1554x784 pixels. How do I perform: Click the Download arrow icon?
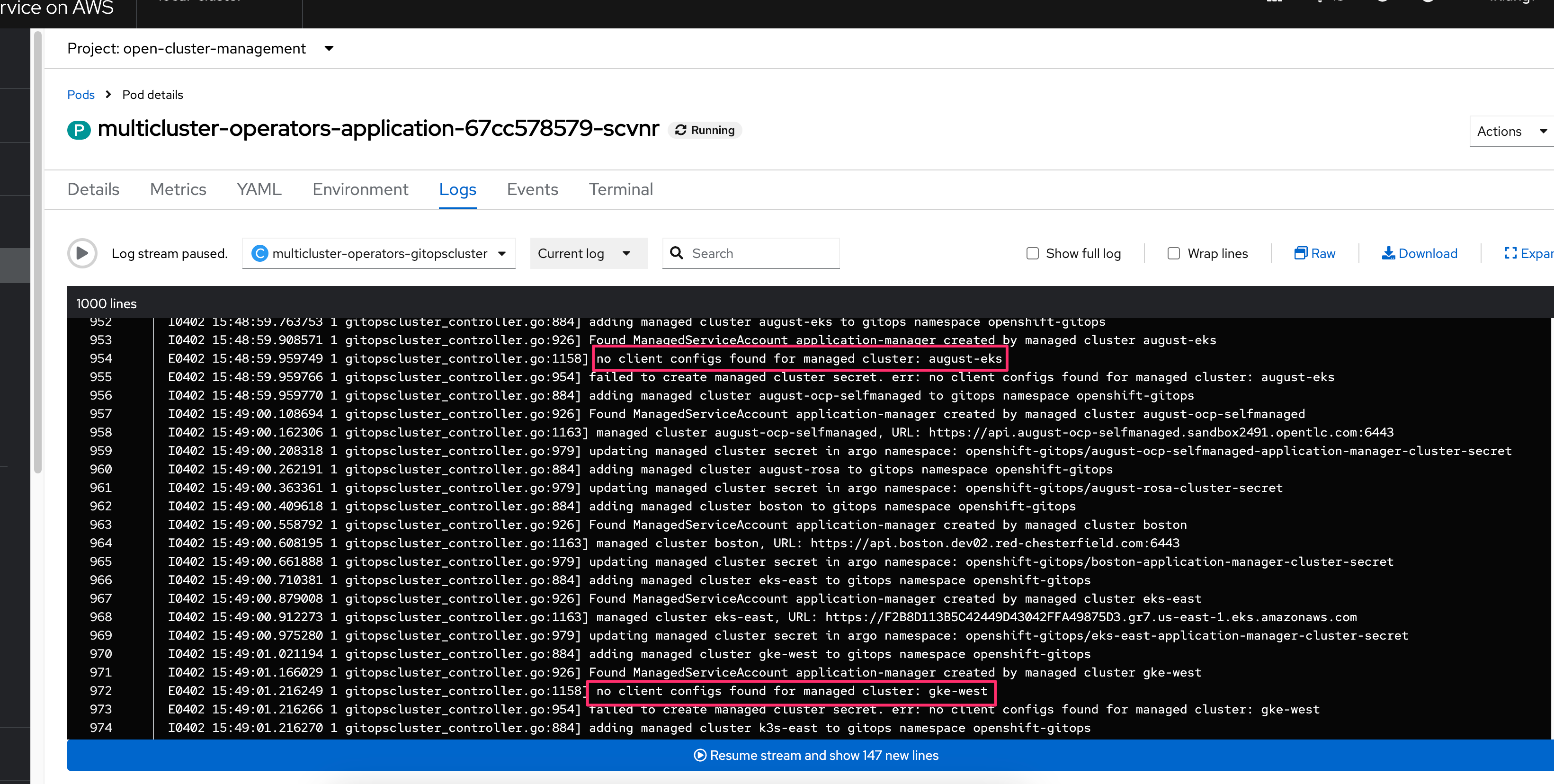tap(1388, 253)
